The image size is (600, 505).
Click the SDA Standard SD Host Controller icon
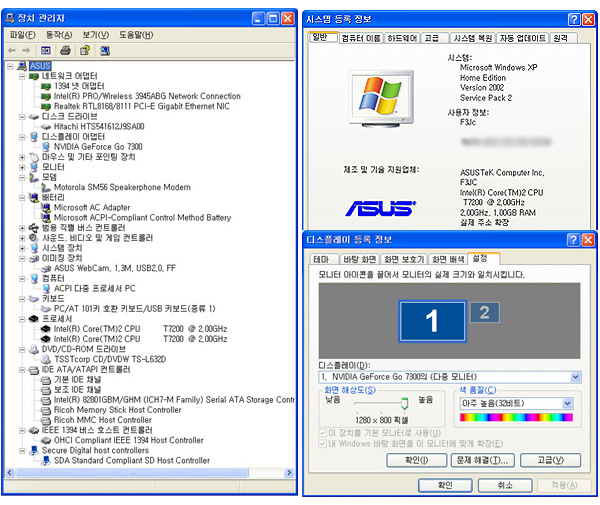pyautogui.click(x=46, y=461)
